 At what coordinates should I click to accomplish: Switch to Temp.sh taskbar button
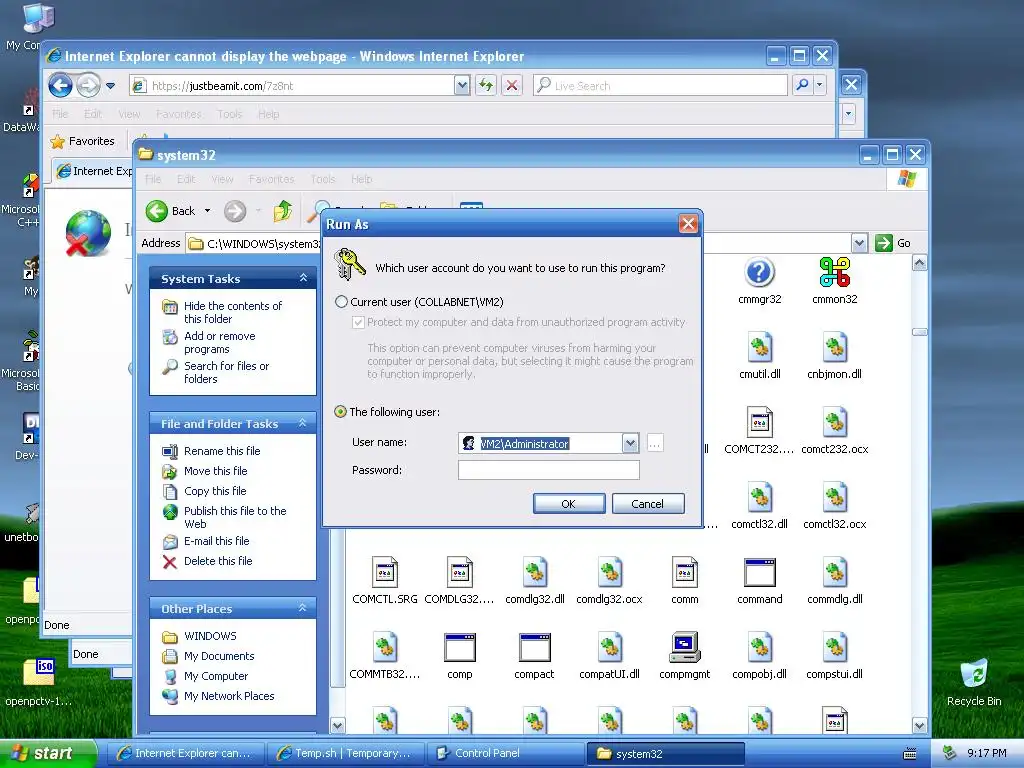tap(346, 753)
